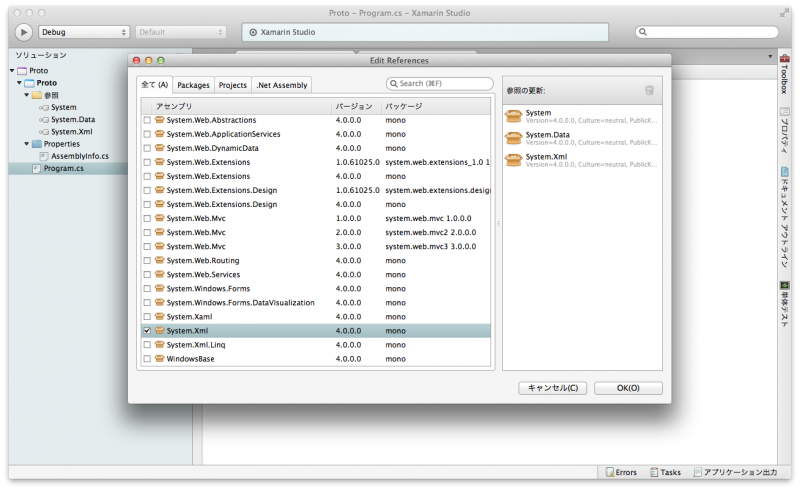Switch to the .Net Assembly tab

(282, 85)
